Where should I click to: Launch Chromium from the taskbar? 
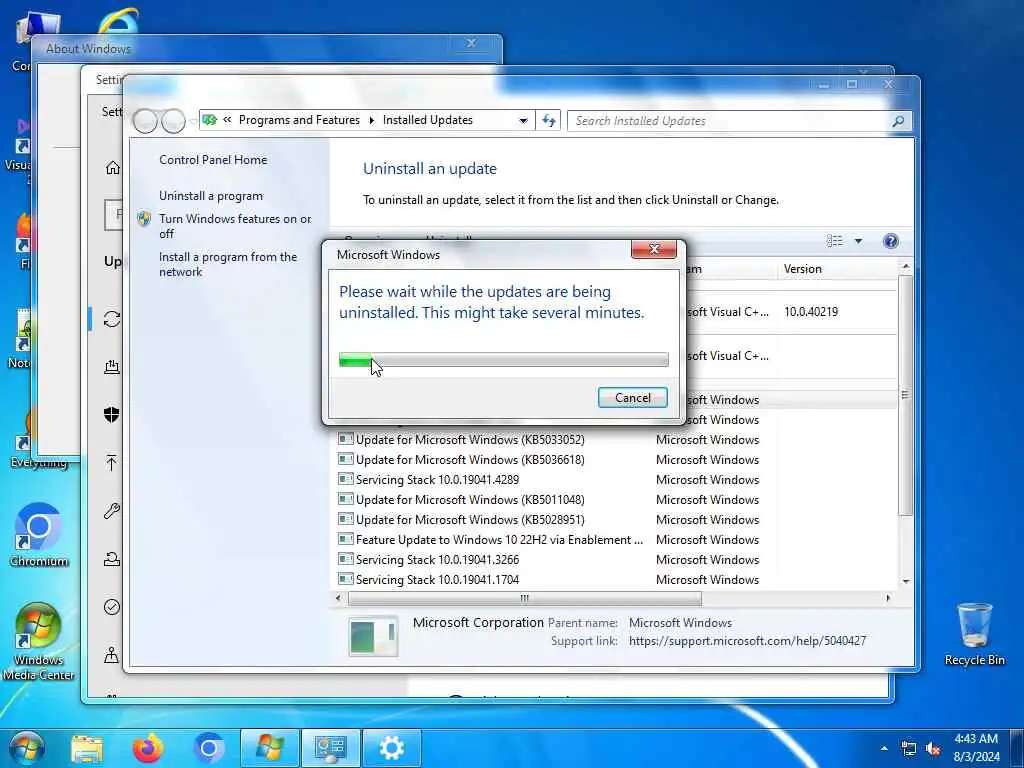point(209,748)
